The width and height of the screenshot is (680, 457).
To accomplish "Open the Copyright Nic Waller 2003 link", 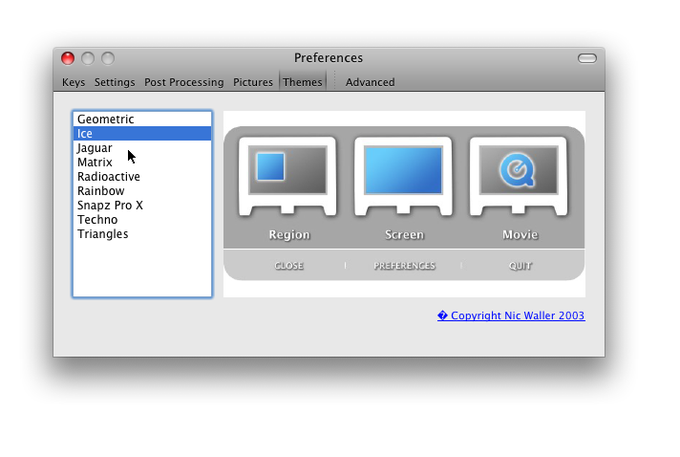I will (x=511, y=315).
